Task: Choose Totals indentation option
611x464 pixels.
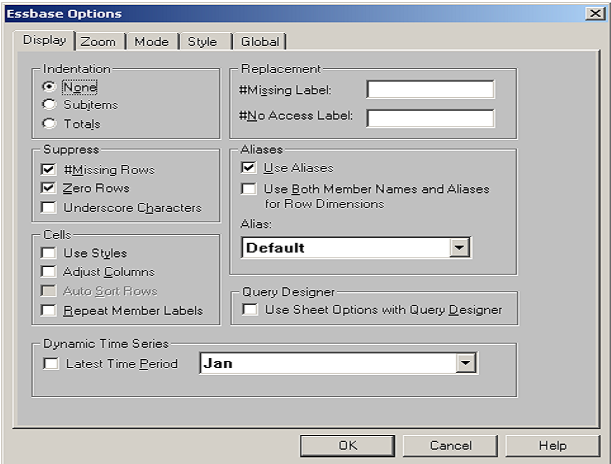Action: pyautogui.click(x=49, y=123)
